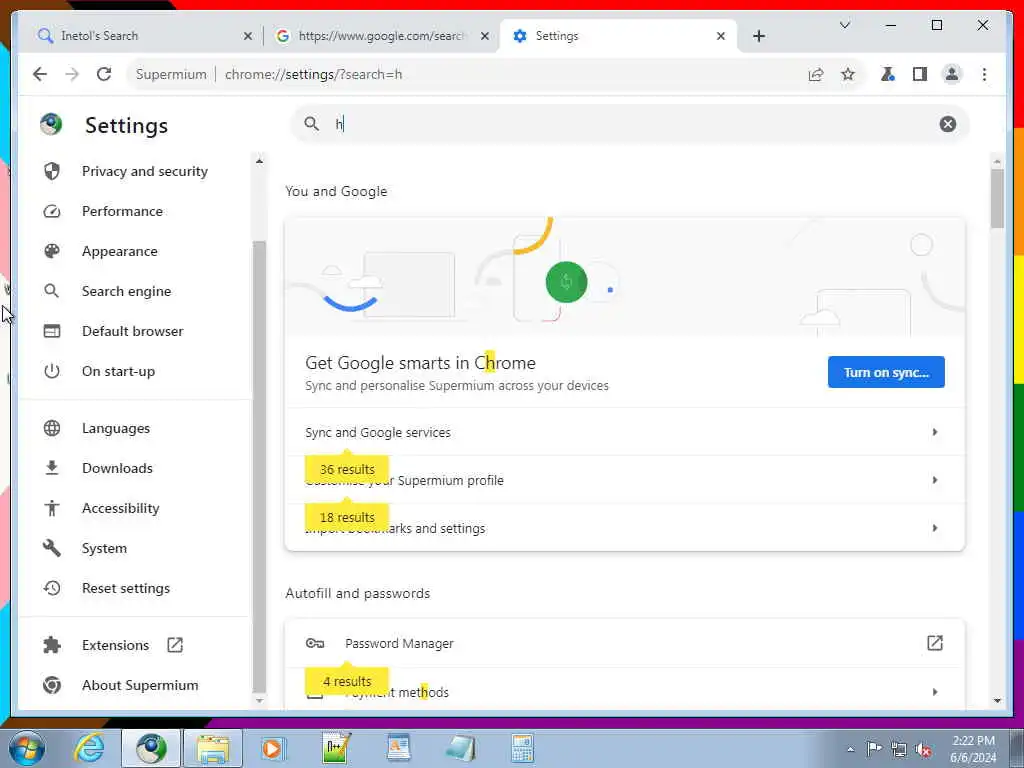Click the sidebar scroll down arrow

pyautogui.click(x=259, y=701)
